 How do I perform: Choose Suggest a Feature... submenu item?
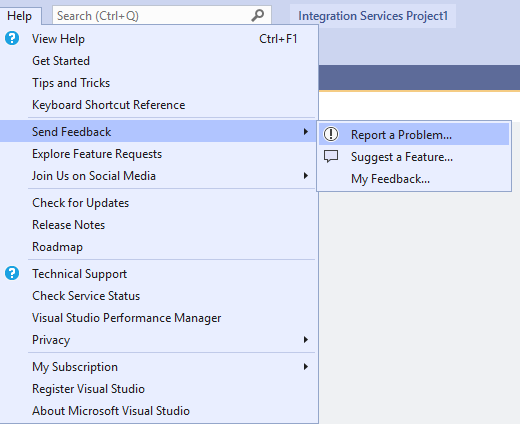coord(414,157)
